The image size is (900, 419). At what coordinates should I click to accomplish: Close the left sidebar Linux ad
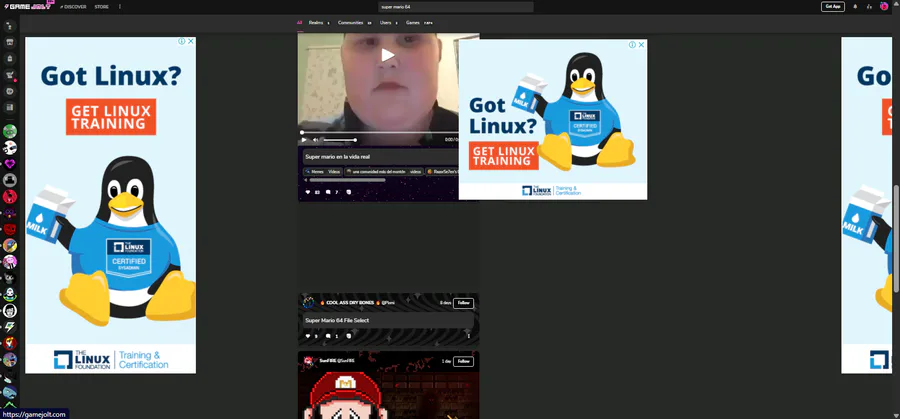pos(191,41)
